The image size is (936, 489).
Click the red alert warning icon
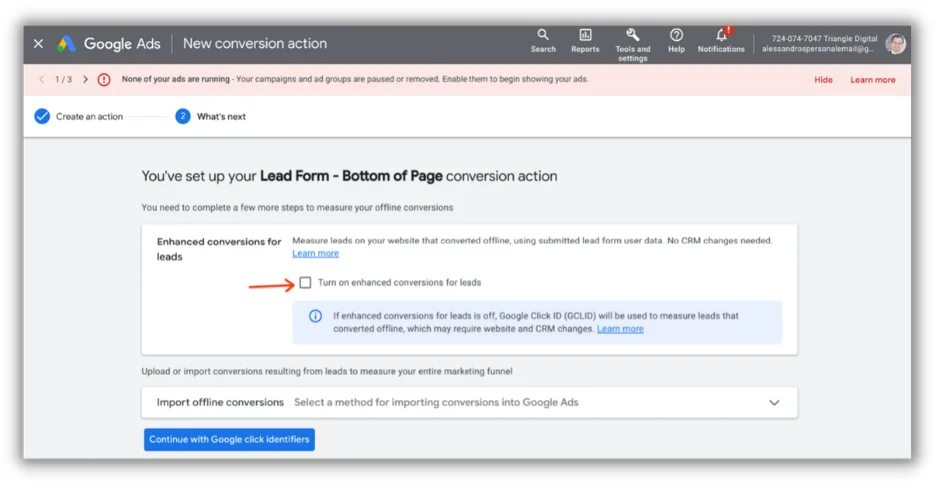point(104,79)
